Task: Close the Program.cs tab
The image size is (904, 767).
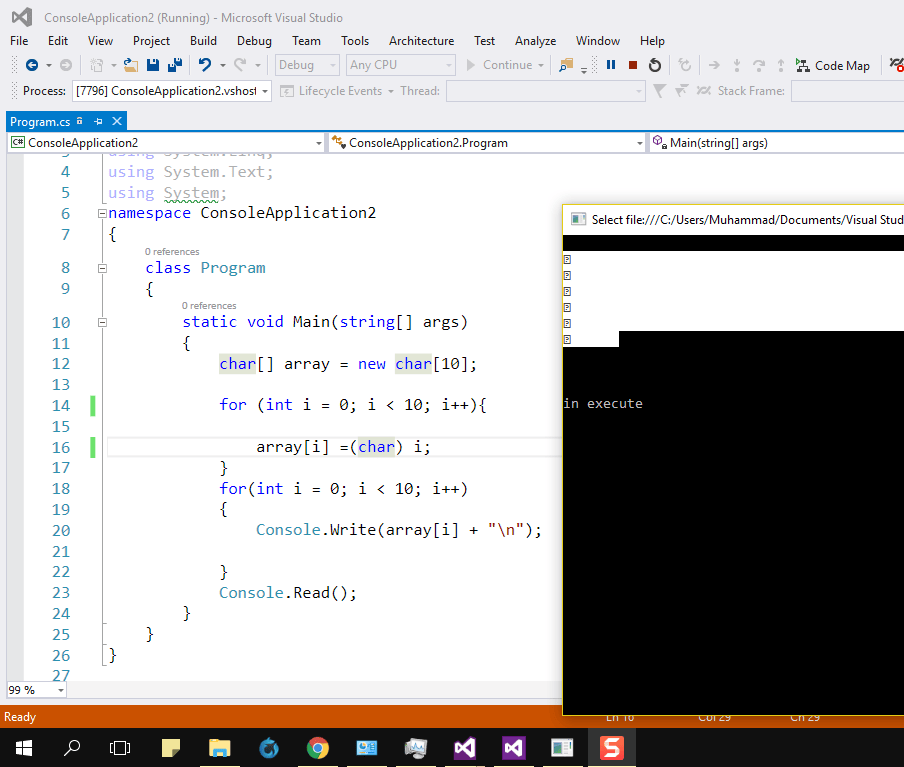Action: point(117,121)
